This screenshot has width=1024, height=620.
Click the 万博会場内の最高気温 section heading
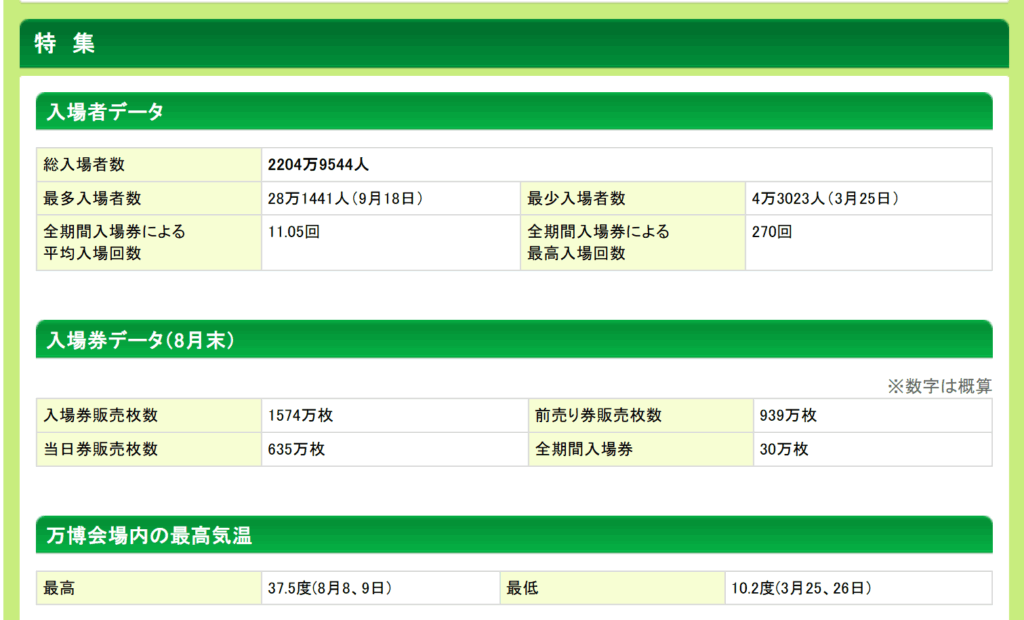click(148, 536)
